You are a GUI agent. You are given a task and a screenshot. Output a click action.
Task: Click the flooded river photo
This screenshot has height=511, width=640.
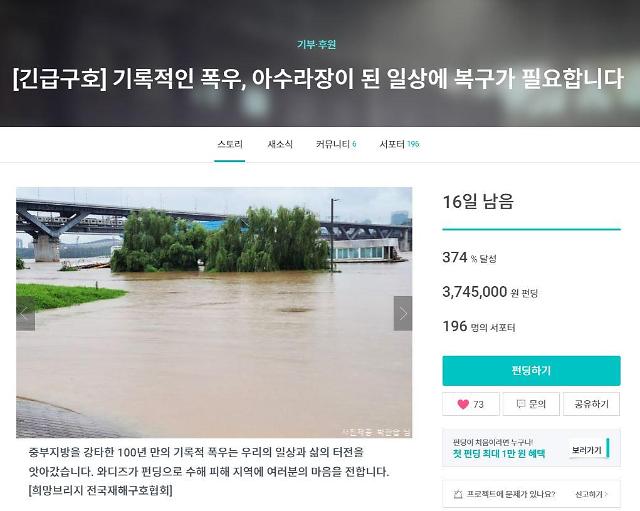(x=214, y=312)
